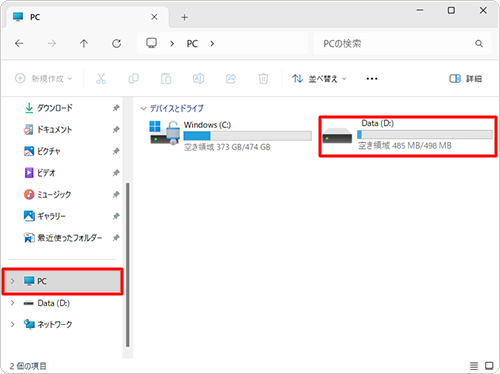This screenshot has height=374, width=500.
Task: Maximize the Explorer window
Action: (x=451, y=10)
